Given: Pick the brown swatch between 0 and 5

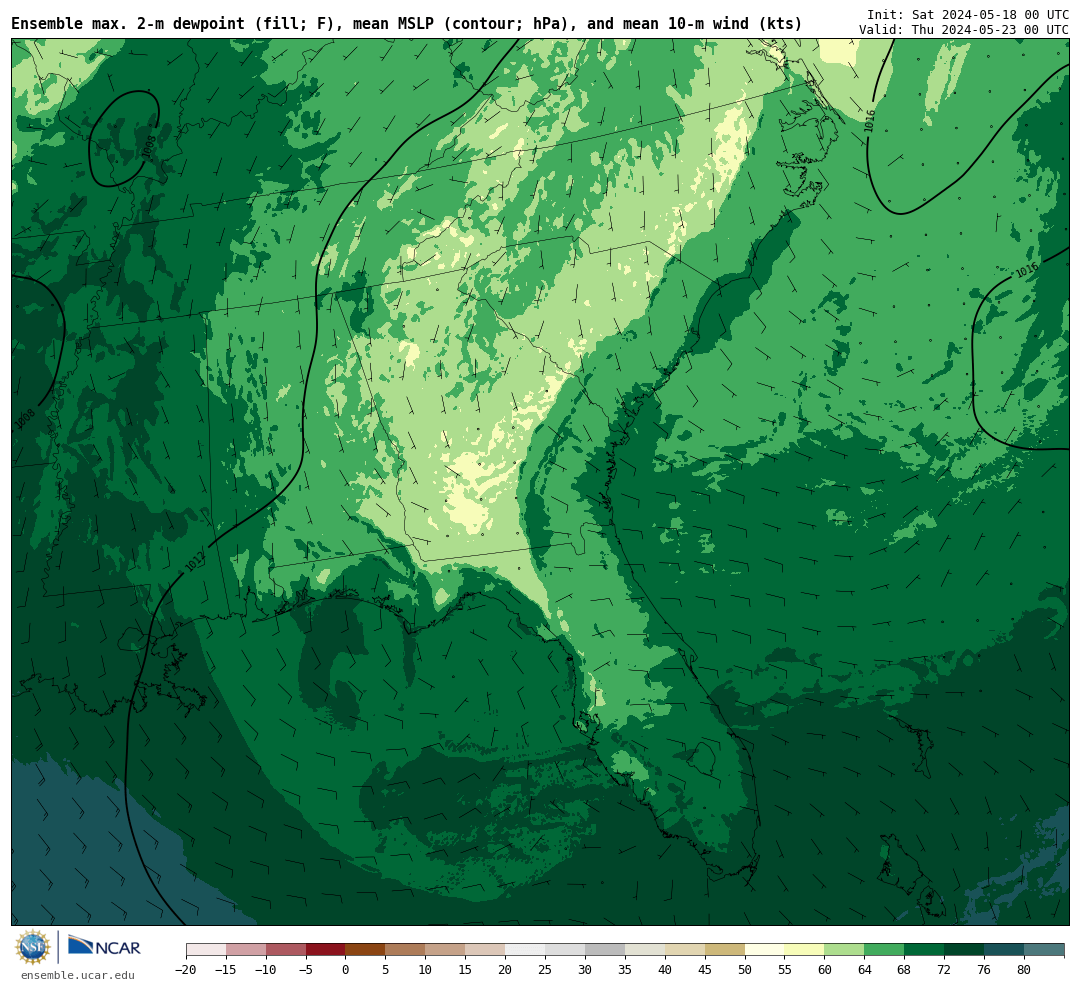Looking at the screenshot, I should pyautogui.click(x=365, y=950).
